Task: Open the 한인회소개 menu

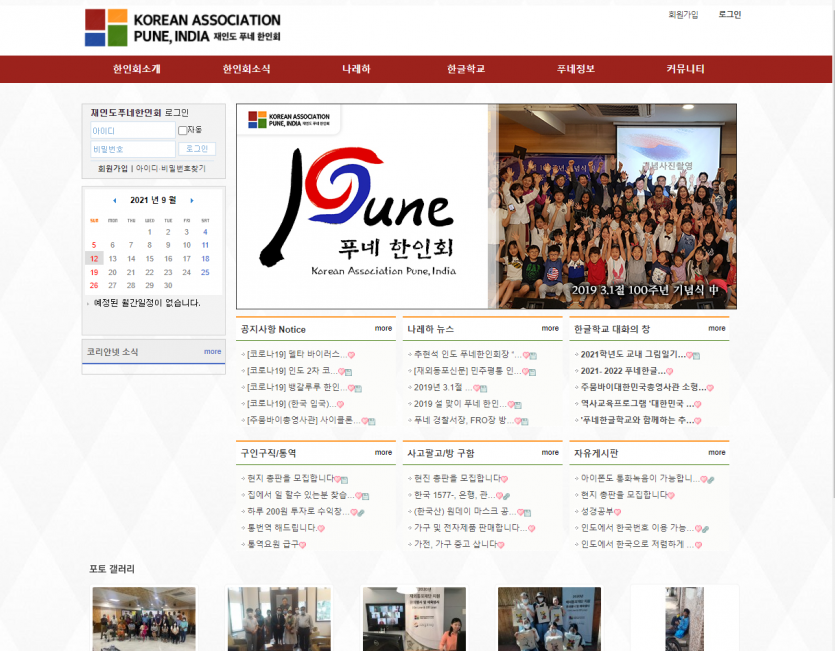Action: coord(136,69)
